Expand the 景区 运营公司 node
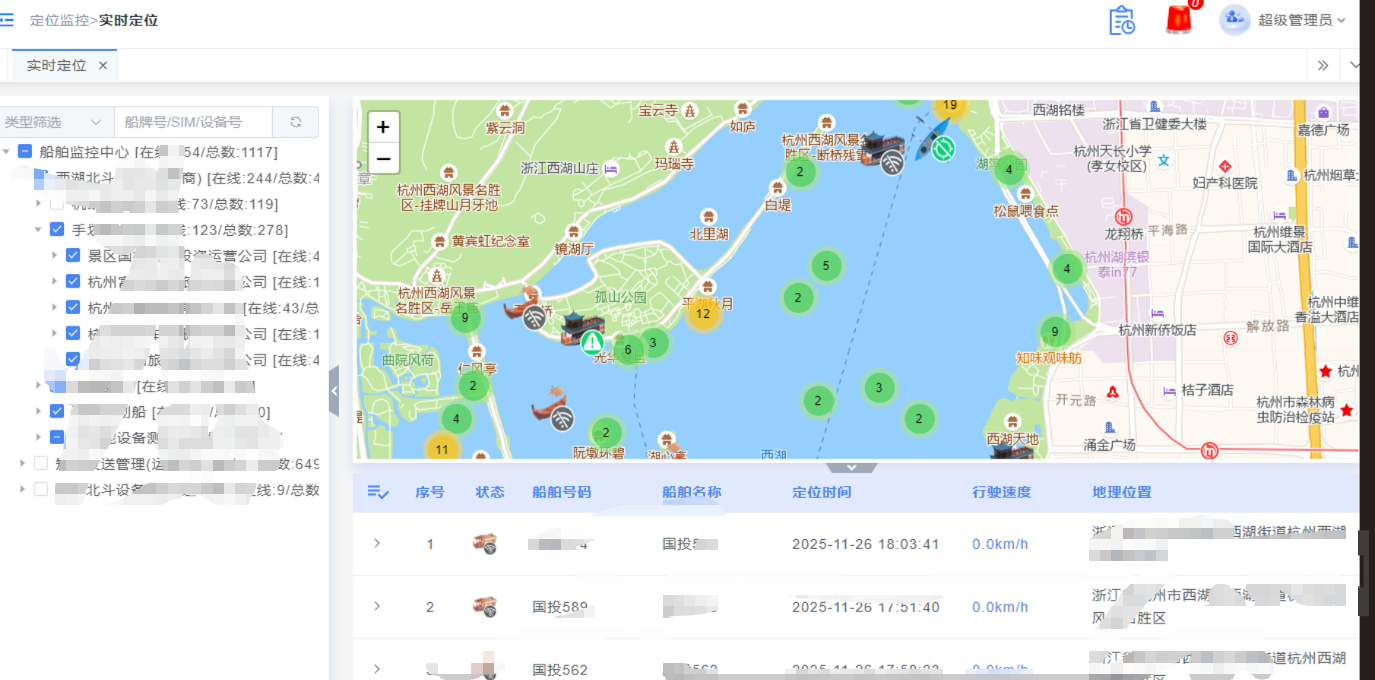Screen dimensions: 1375x680 tap(55, 255)
